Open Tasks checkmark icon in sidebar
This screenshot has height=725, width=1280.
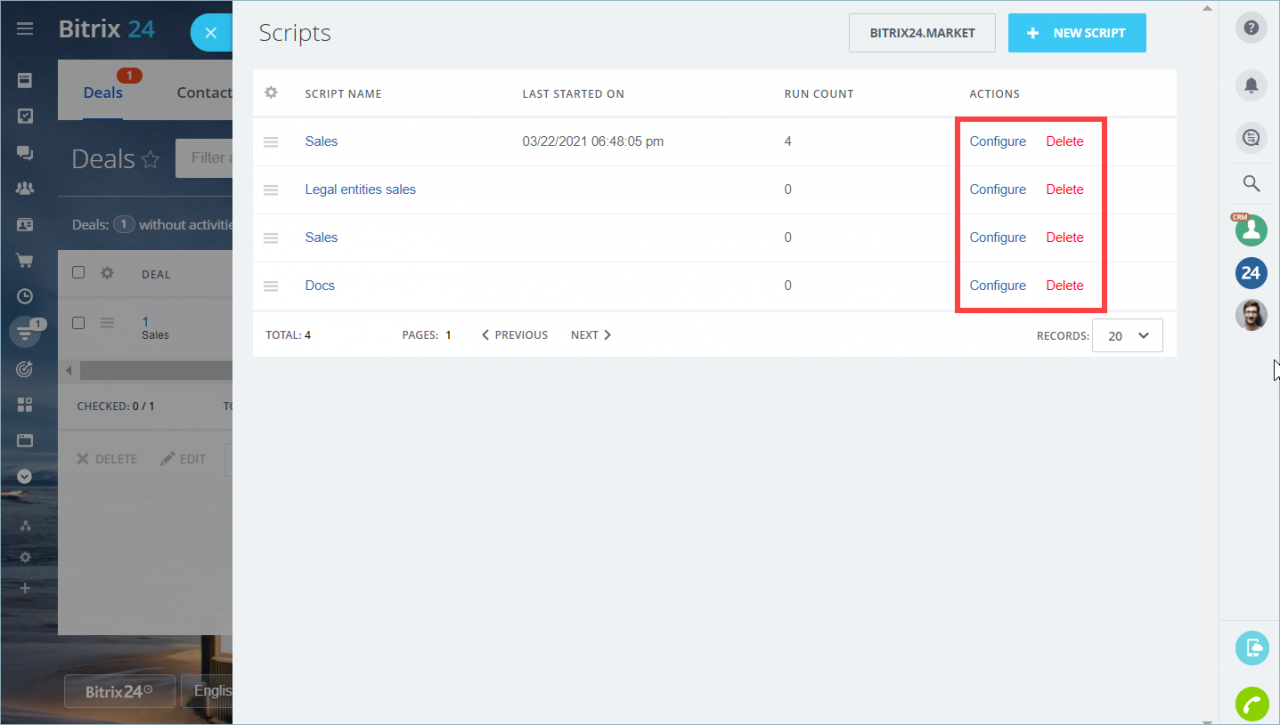coord(25,116)
